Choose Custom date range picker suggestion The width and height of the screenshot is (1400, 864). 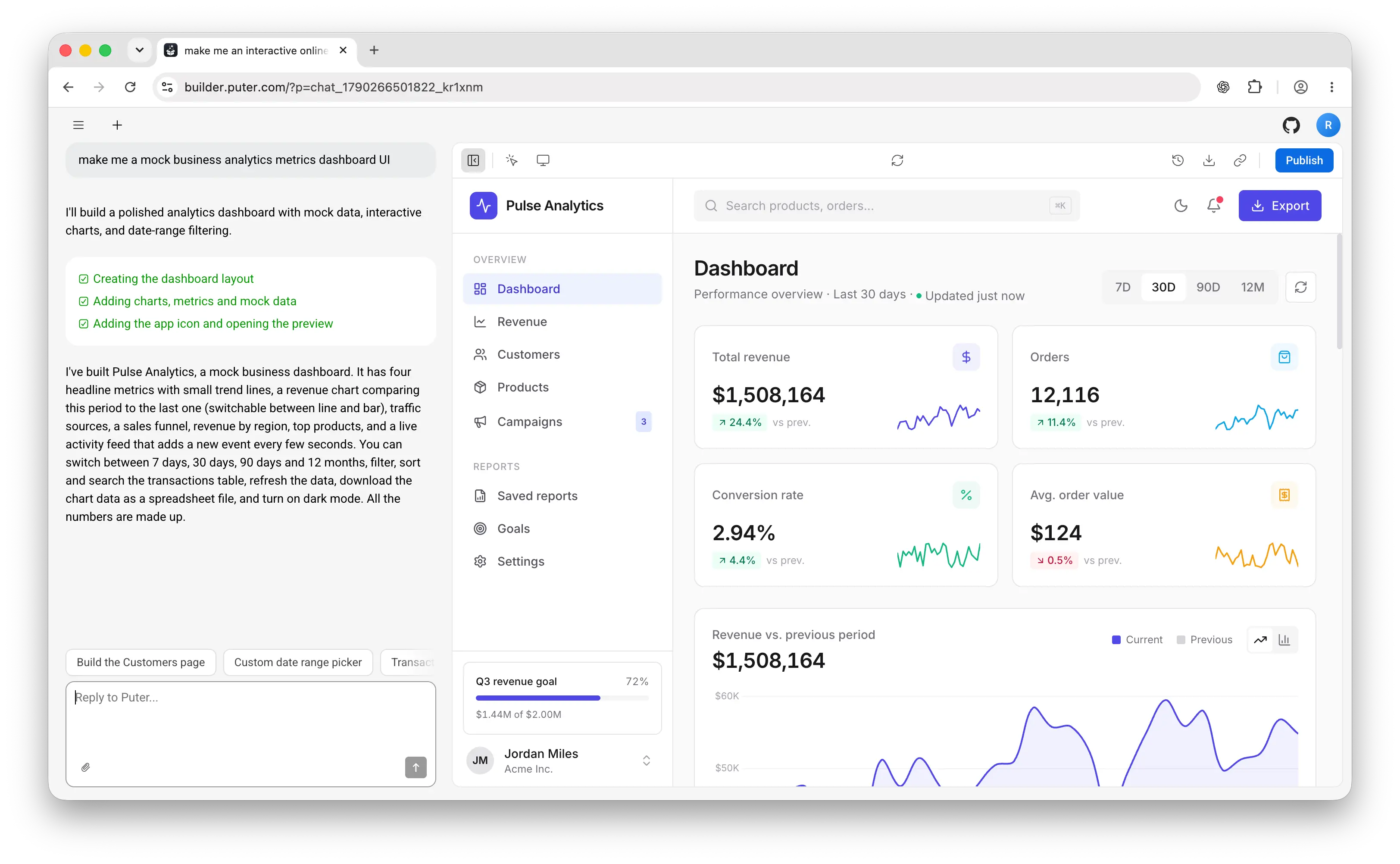(x=297, y=662)
